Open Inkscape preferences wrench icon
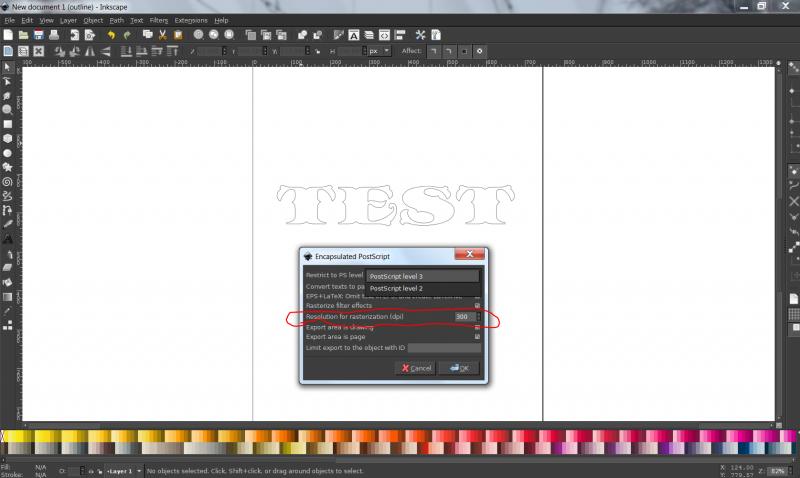Viewport: 800px width, 478px height. 420,35
